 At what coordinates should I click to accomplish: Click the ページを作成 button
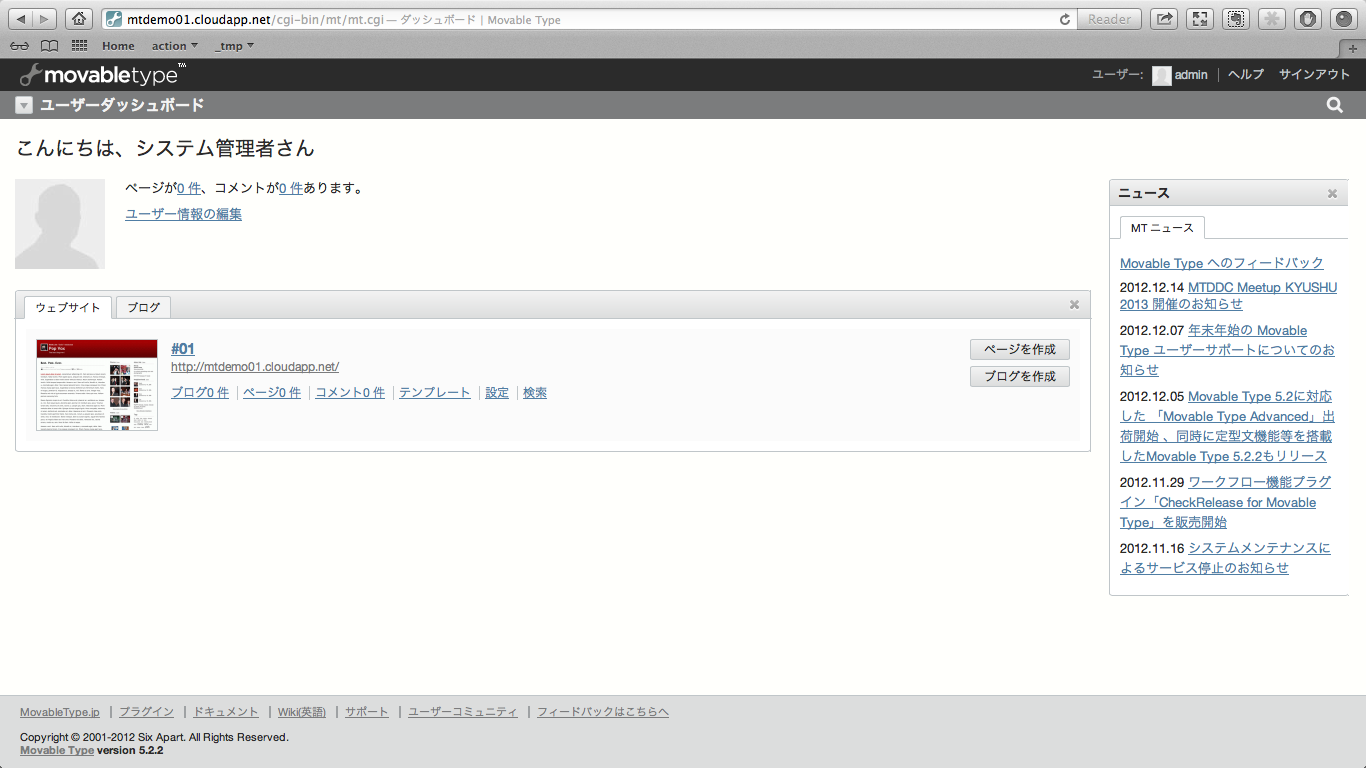(1020, 349)
